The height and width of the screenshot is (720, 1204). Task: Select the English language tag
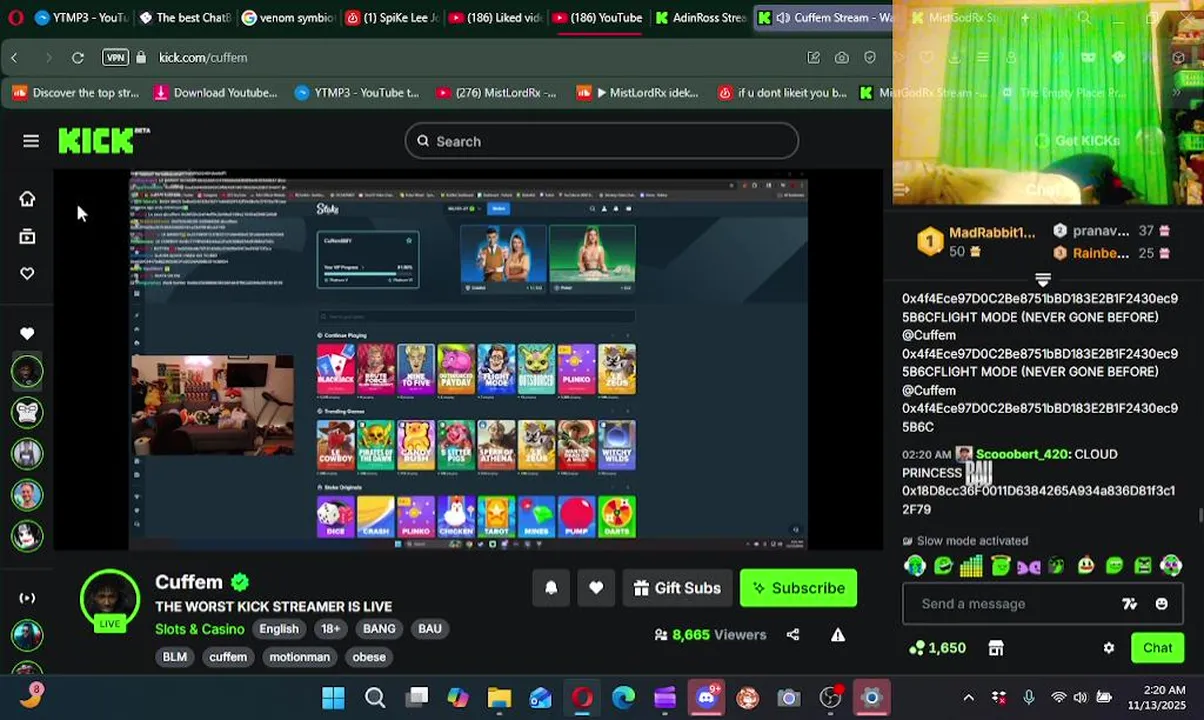279,629
